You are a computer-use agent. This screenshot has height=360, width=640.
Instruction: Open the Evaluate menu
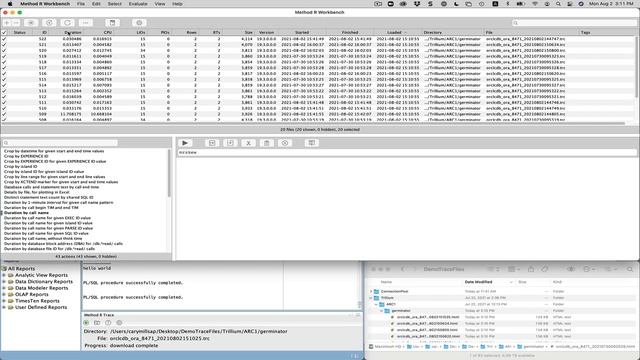pos(138,4)
